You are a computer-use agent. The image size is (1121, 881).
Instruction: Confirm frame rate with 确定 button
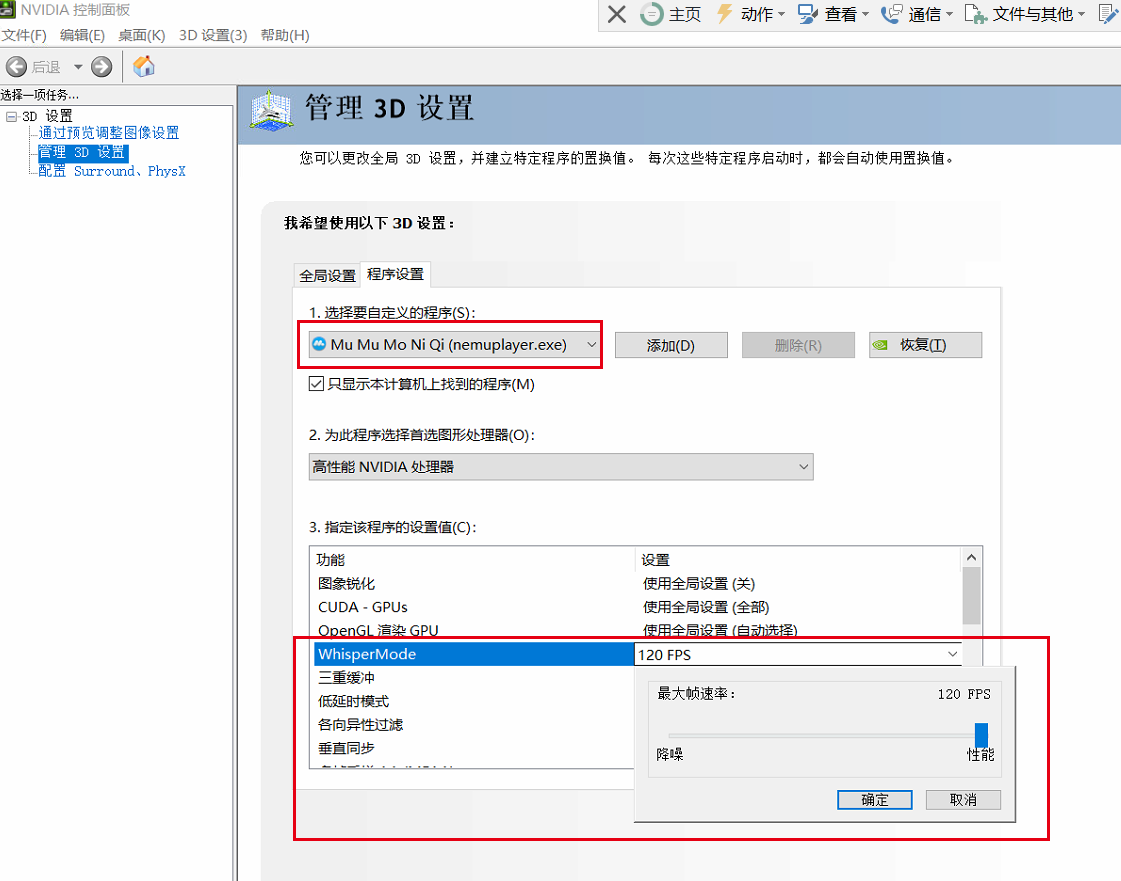pos(874,799)
